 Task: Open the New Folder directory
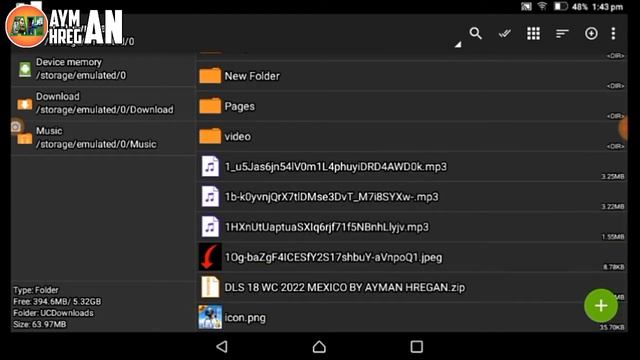[x=412, y=76]
